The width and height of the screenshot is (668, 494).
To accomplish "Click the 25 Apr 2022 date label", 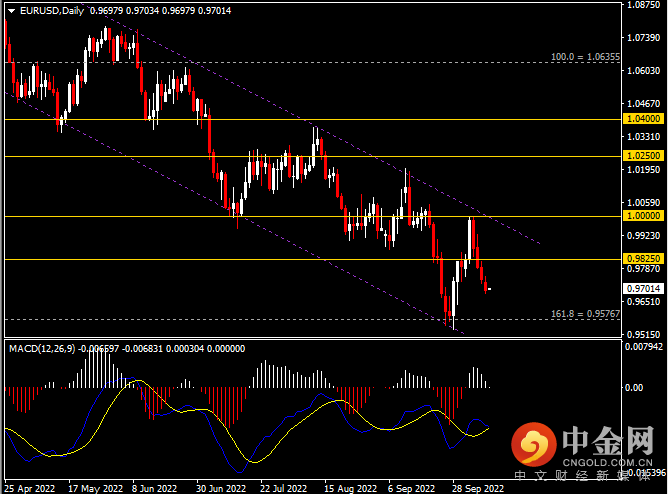I will coord(30,488).
